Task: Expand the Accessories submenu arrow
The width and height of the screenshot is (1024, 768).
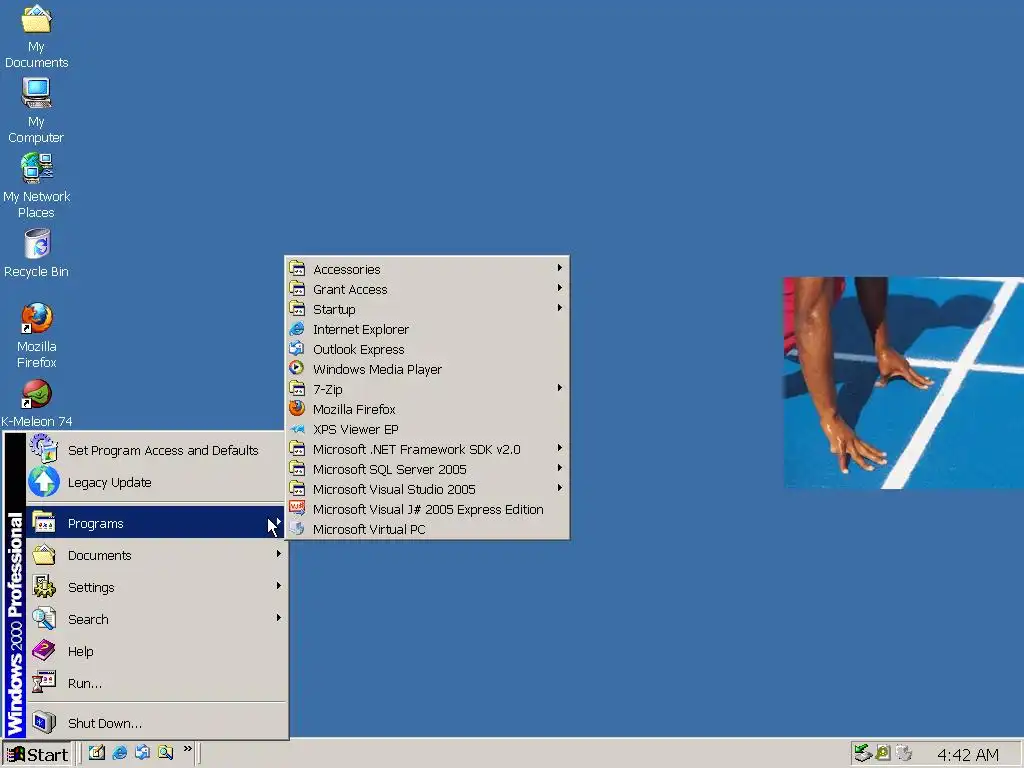Action: point(560,268)
